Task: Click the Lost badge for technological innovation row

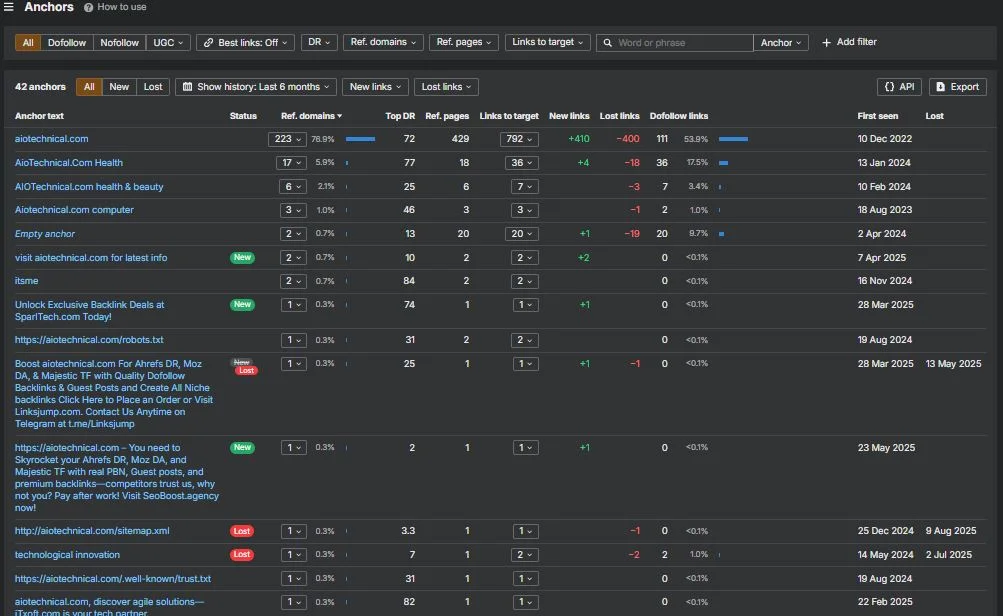Action: (x=242, y=554)
